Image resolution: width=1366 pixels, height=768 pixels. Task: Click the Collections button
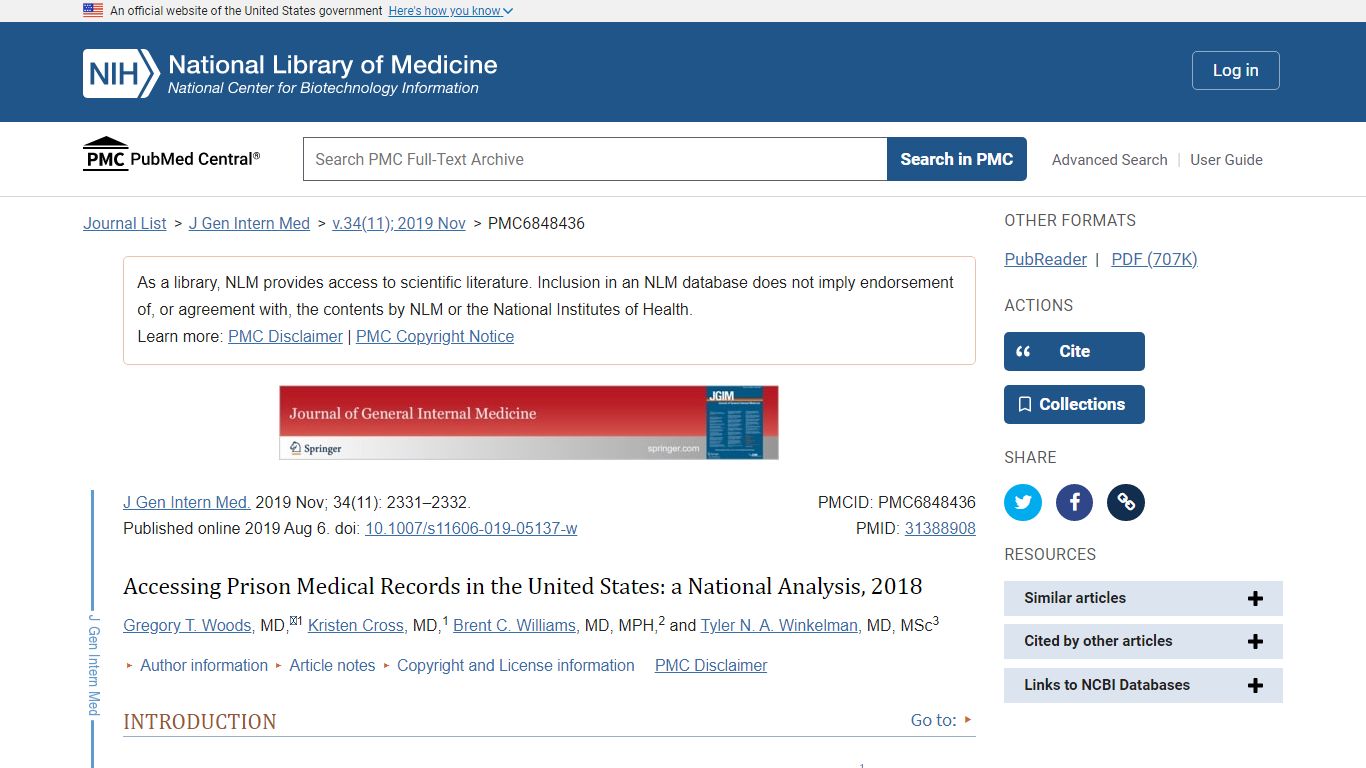1074,404
